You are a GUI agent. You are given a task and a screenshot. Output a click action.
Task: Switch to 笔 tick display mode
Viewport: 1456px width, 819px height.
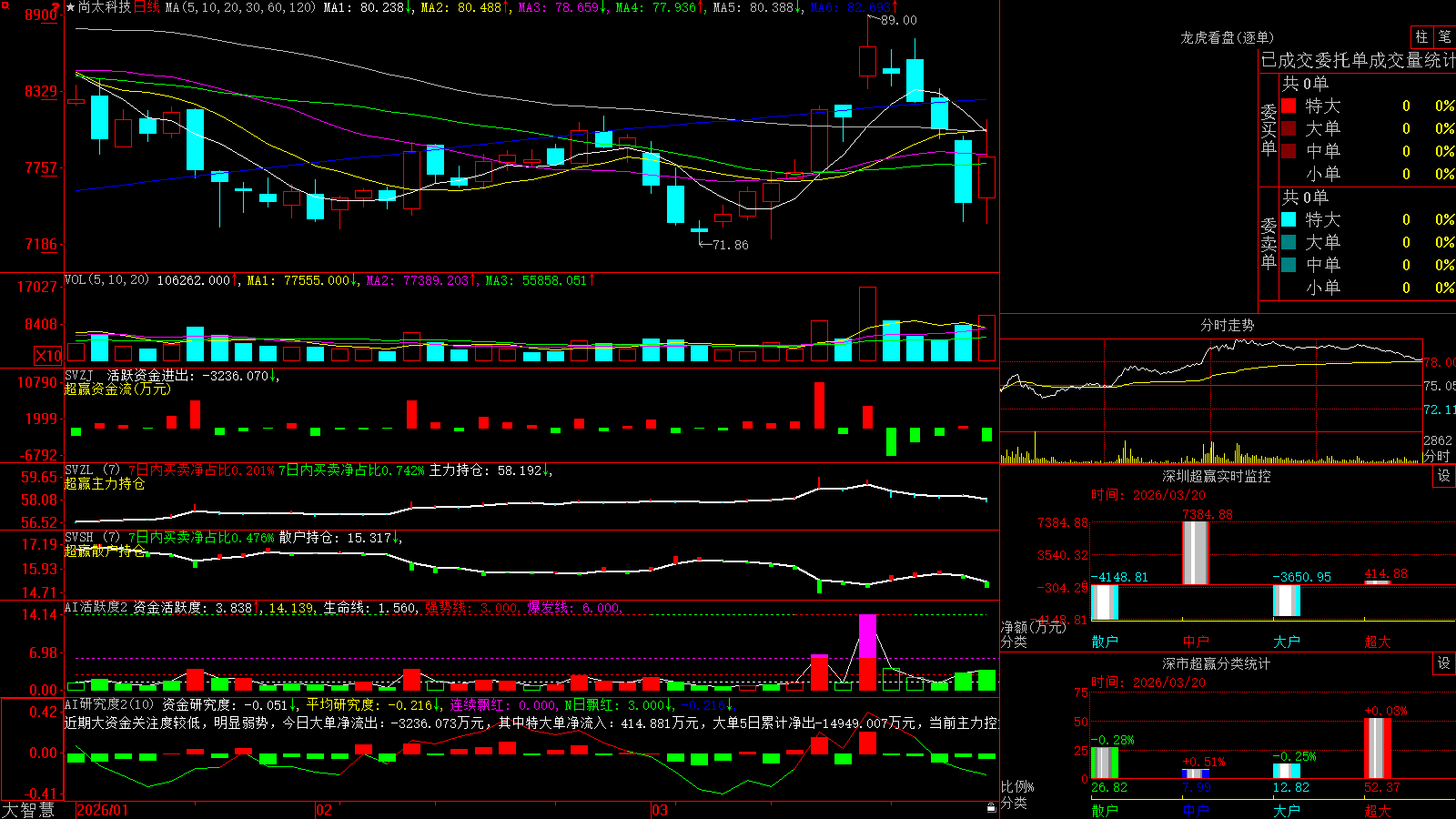1444,36
